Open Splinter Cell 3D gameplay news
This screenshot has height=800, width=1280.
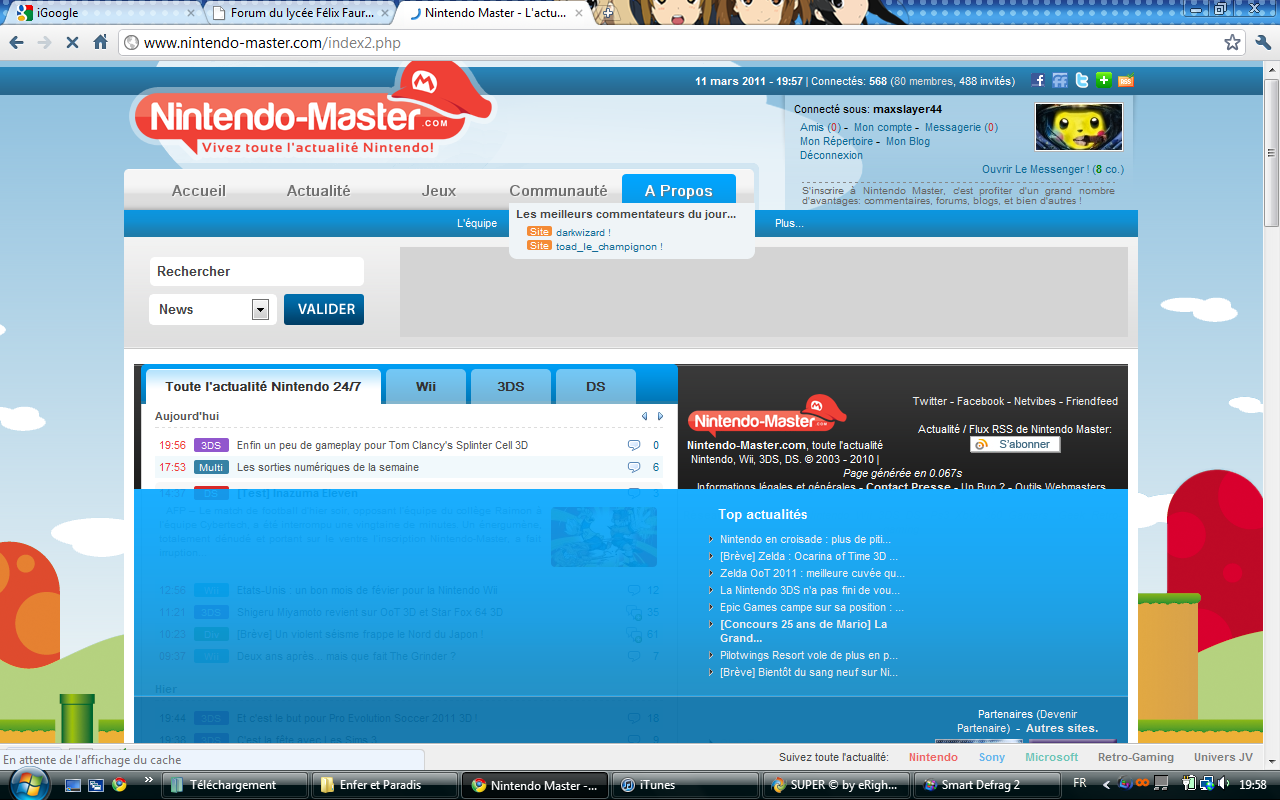pyautogui.click(x=382, y=445)
